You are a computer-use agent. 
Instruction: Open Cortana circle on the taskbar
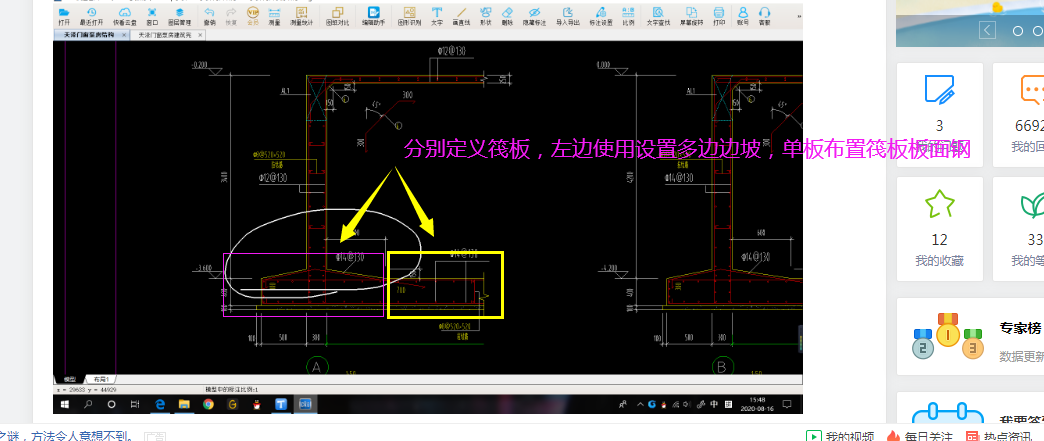[x=111, y=404]
